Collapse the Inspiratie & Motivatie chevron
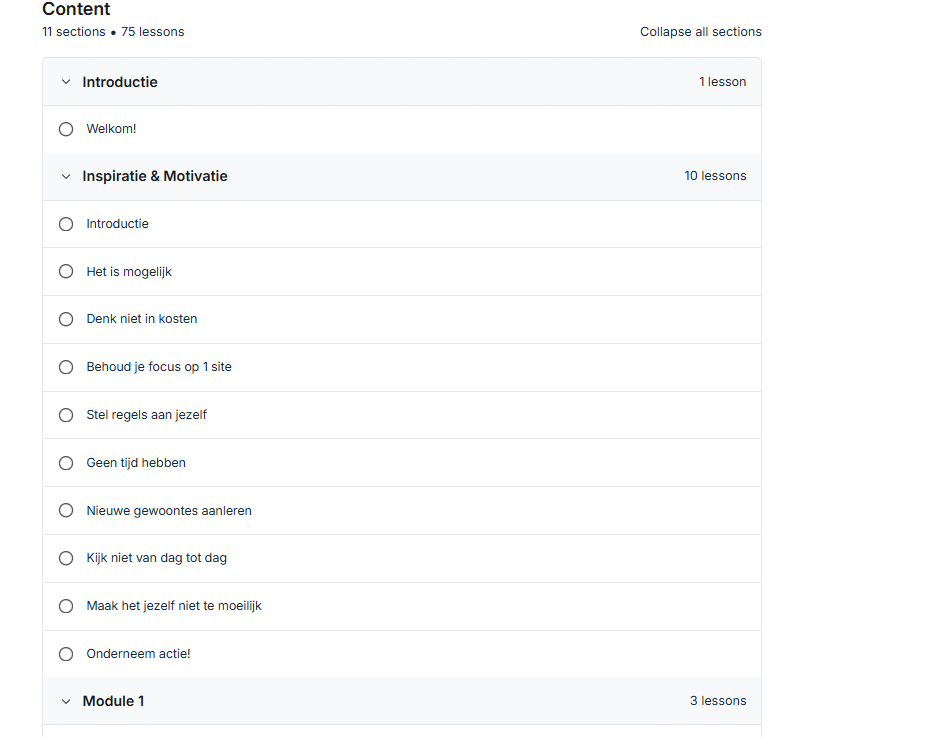This screenshot has height=737, width=935. 66,176
